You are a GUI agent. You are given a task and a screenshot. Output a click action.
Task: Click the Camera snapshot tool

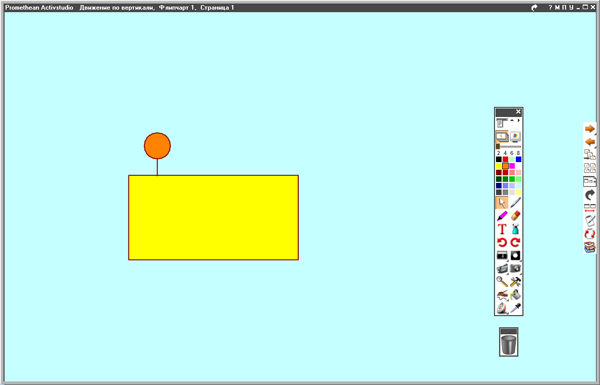point(515,268)
